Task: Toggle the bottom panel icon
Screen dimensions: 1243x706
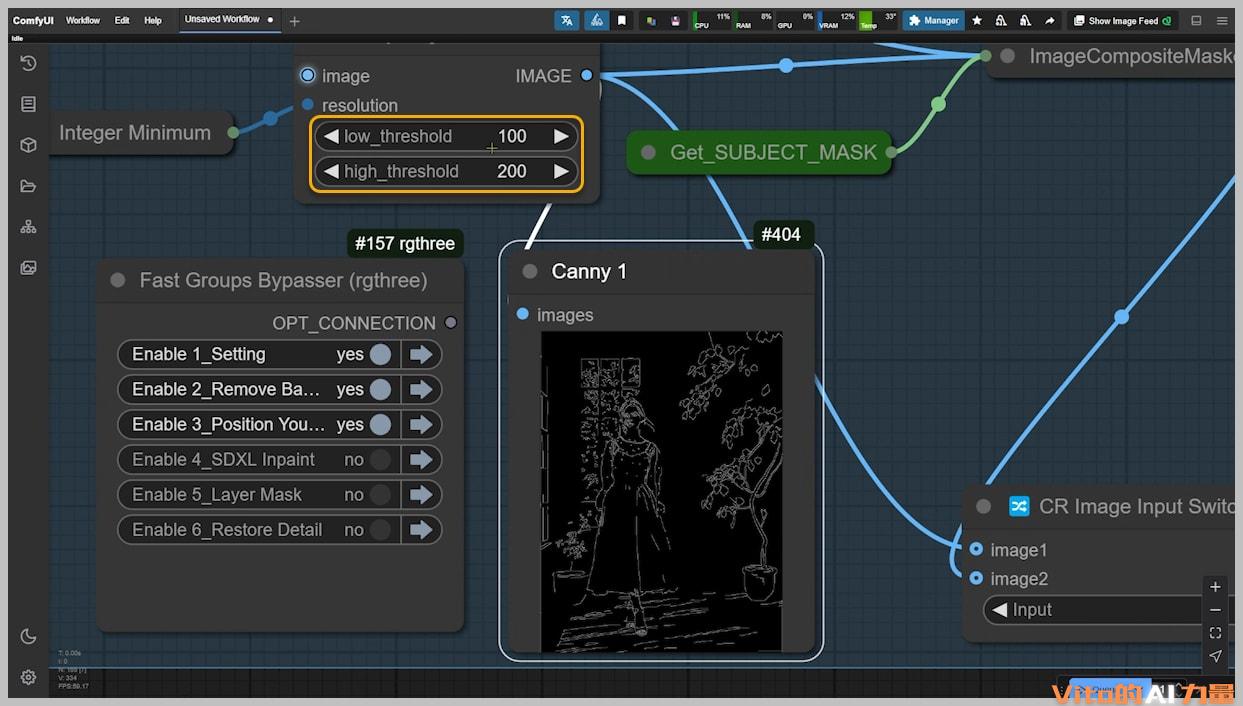Action: 1196,20
